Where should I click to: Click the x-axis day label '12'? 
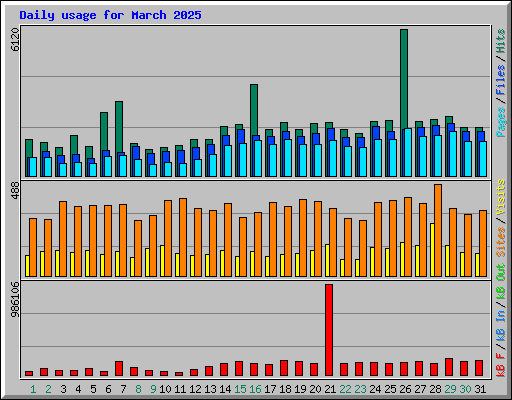[x=195, y=389]
